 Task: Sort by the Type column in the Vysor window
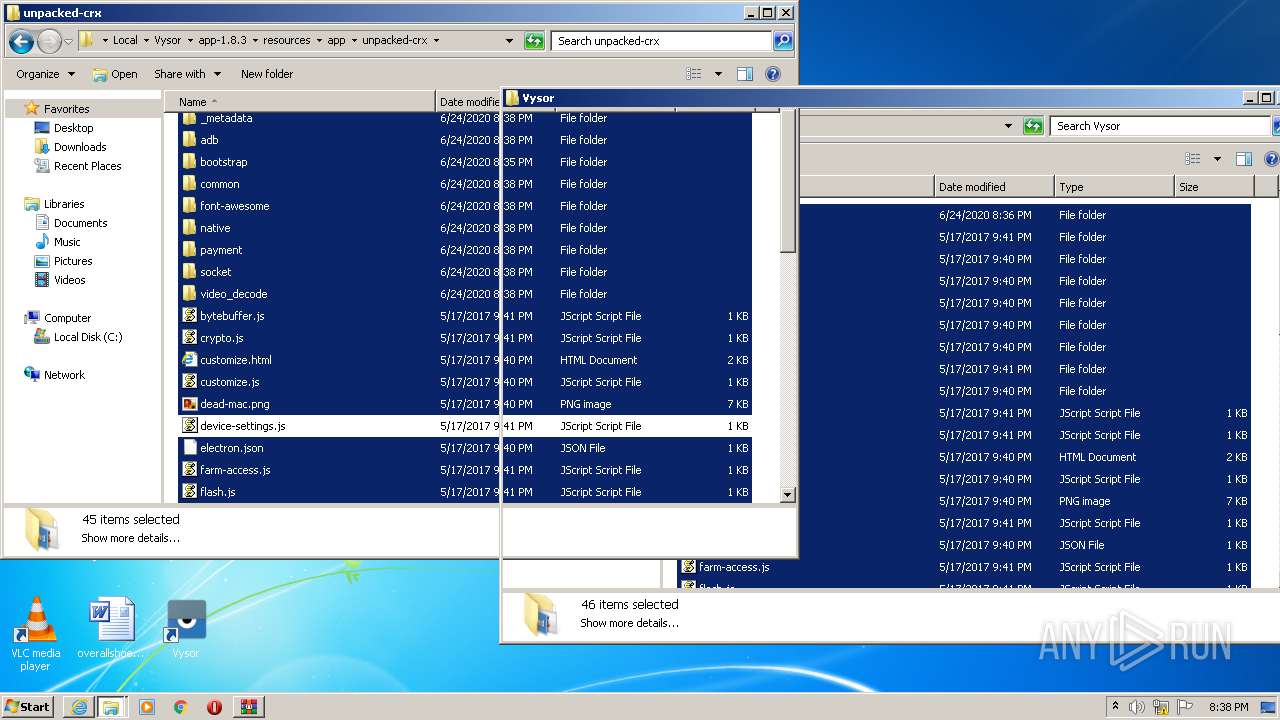(1114, 187)
